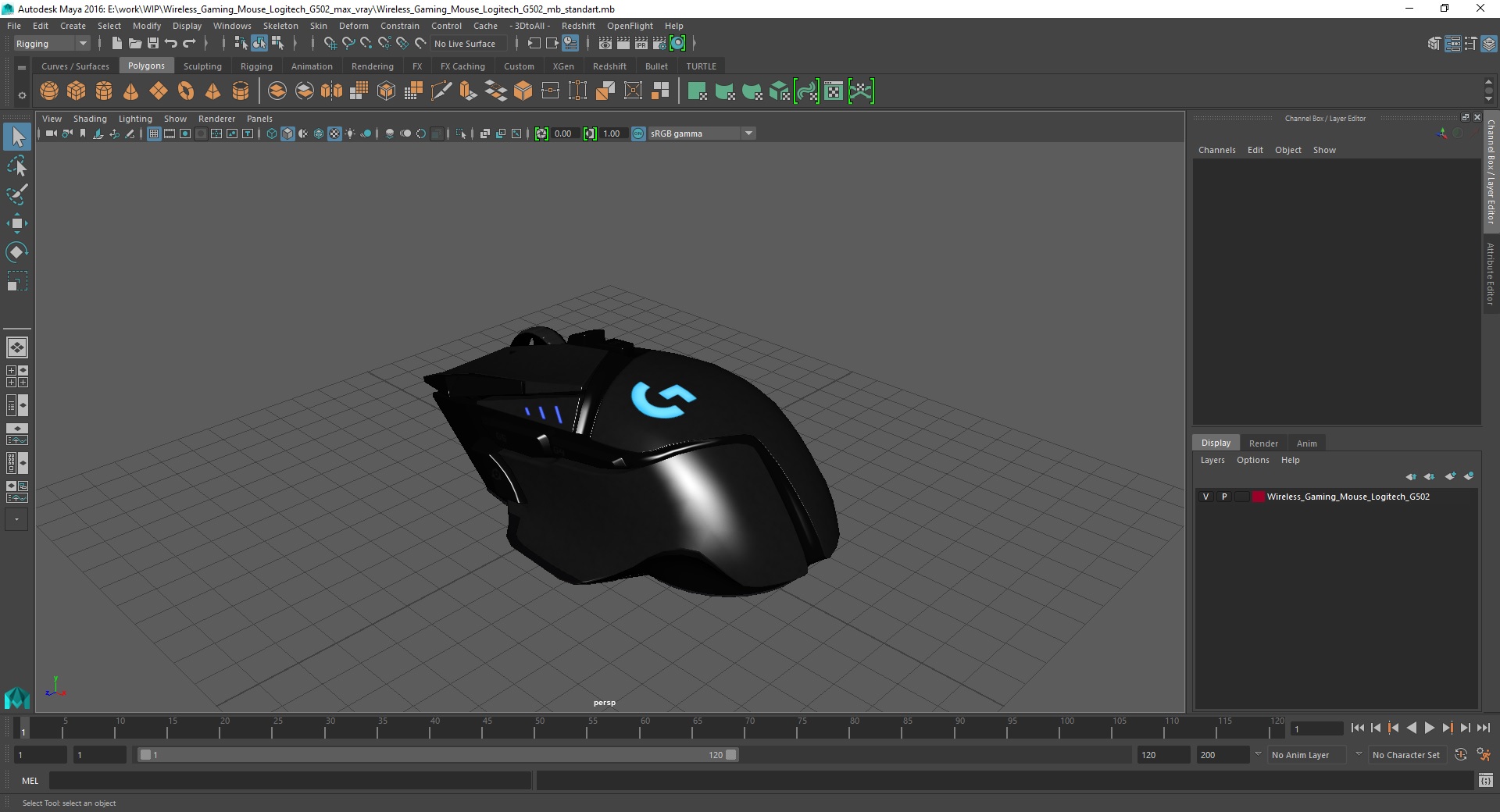
Task: Click the Redo arrow icon
Action: point(189,44)
